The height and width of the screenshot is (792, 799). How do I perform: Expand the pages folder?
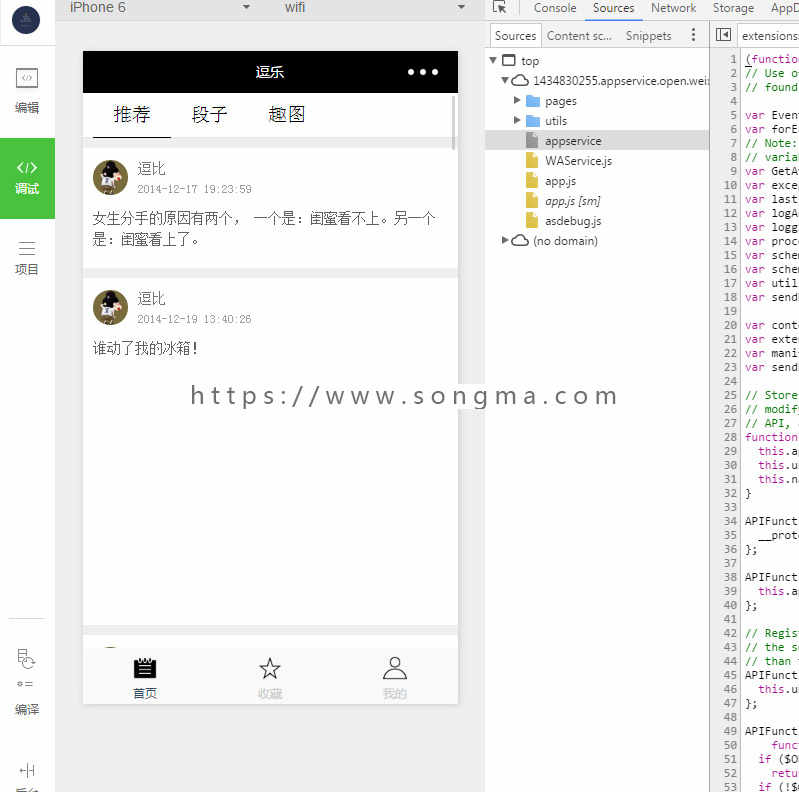point(517,100)
